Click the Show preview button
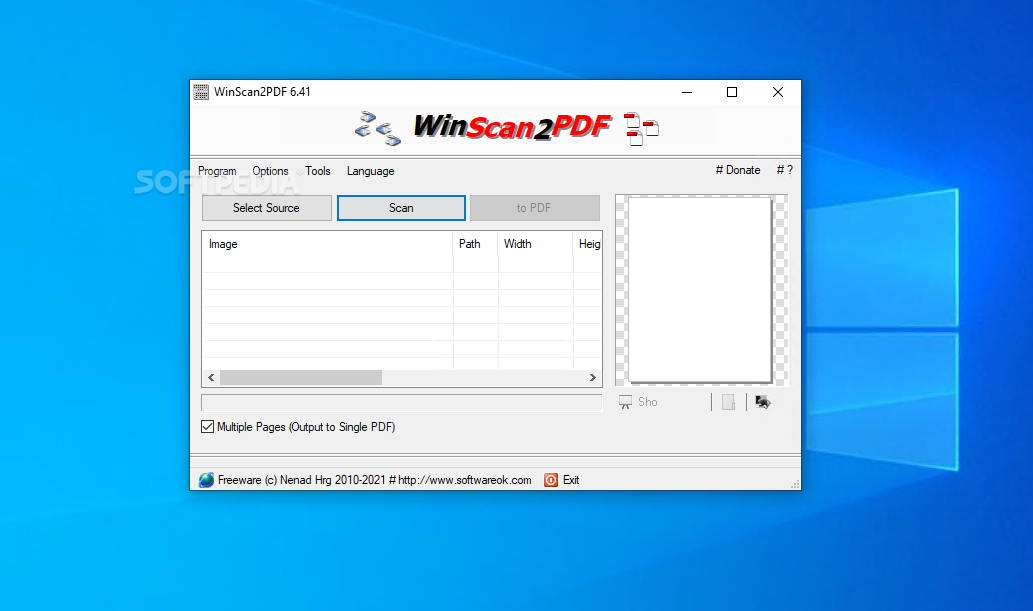Viewport: 1033px width, 611px height. 638,402
